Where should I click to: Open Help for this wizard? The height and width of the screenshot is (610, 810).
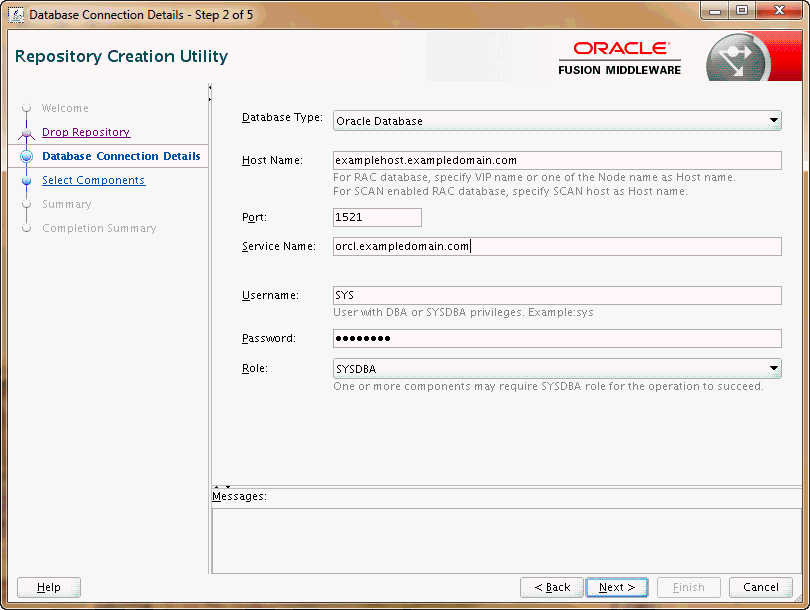pyautogui.click(x=49, y=587)
